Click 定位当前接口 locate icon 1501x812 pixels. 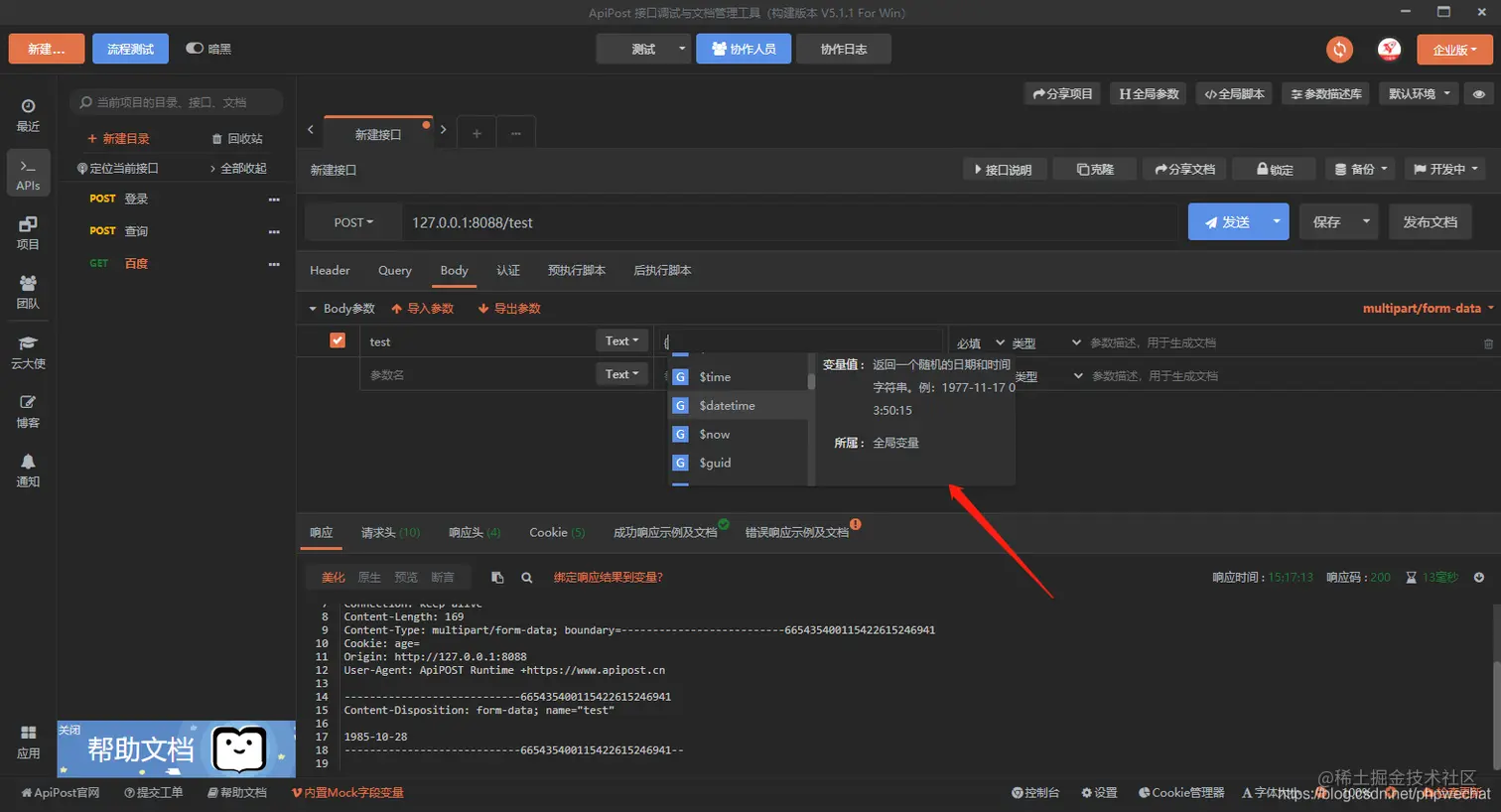coord(82,169)
